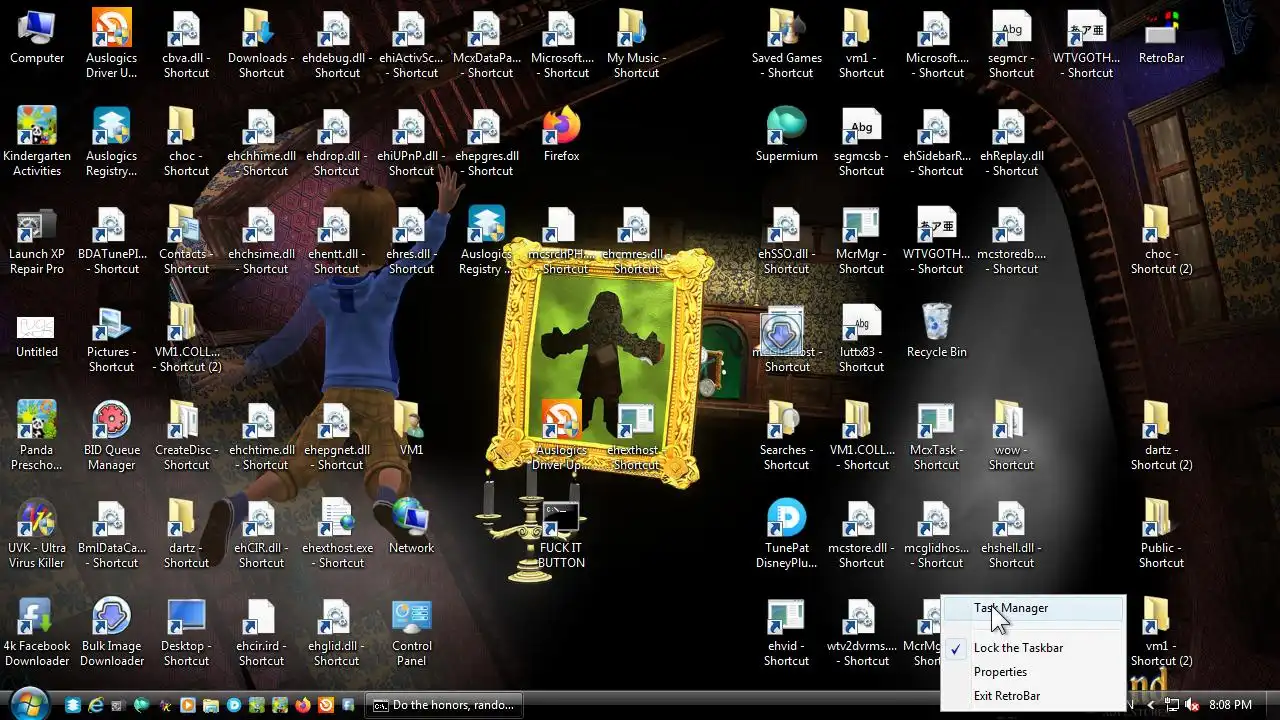
Task: Select the Kindergarten Activities icon
Action: click(x=37, y=143)
